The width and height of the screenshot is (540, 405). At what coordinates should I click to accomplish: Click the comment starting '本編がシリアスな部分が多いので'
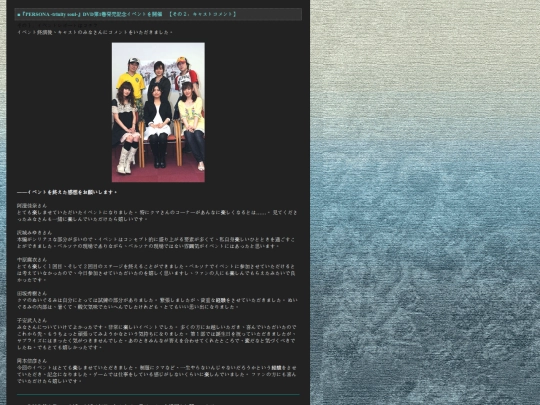point(156,243)
